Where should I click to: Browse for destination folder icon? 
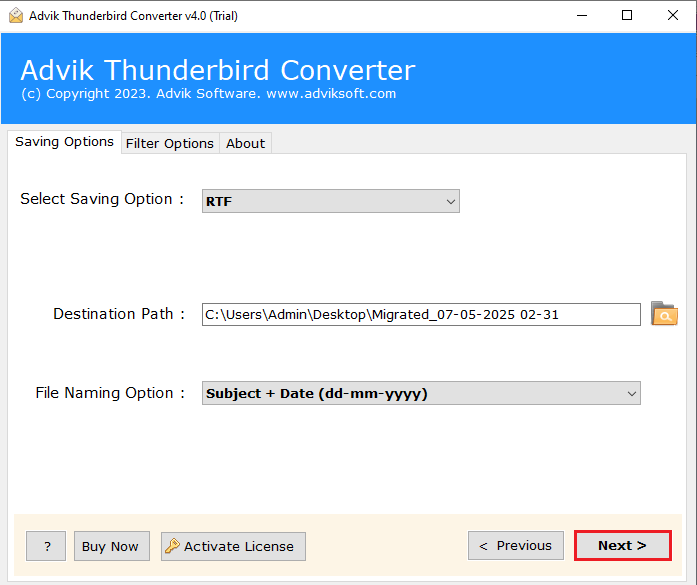[664, 314]
